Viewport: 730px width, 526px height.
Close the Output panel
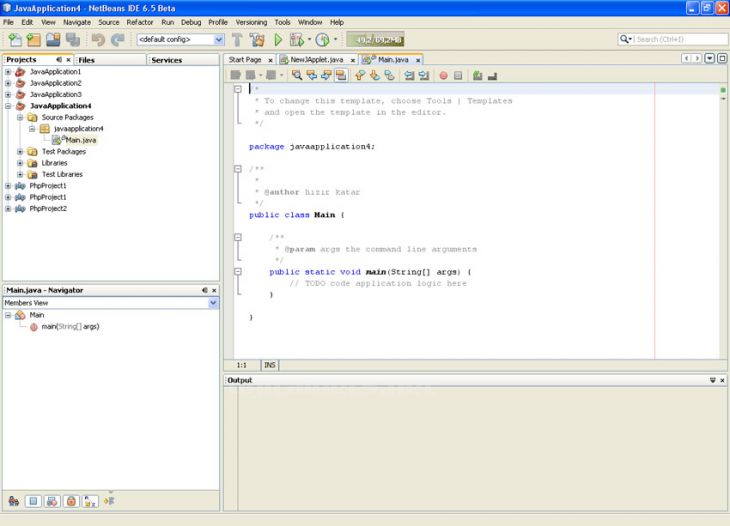[x=722, y=380]
